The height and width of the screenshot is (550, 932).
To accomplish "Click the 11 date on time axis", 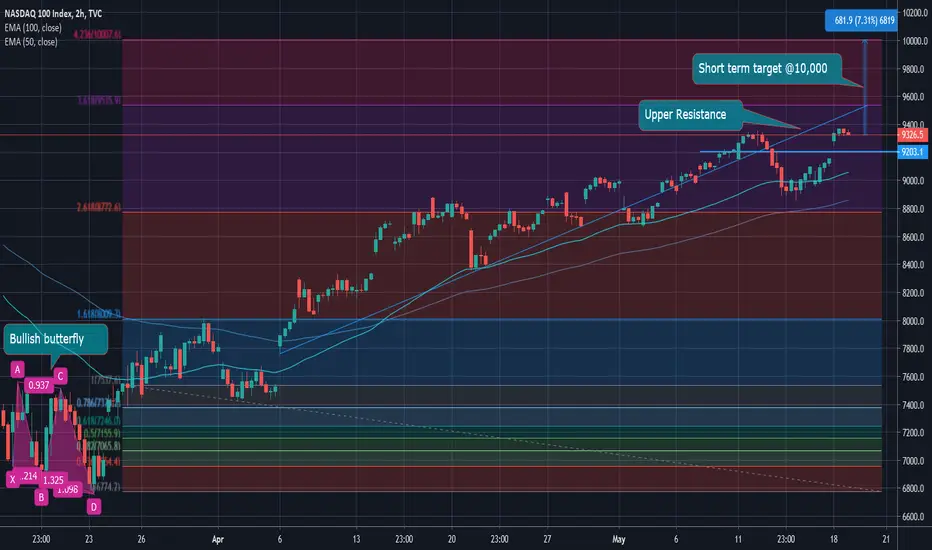I will (x=738, y=539).
